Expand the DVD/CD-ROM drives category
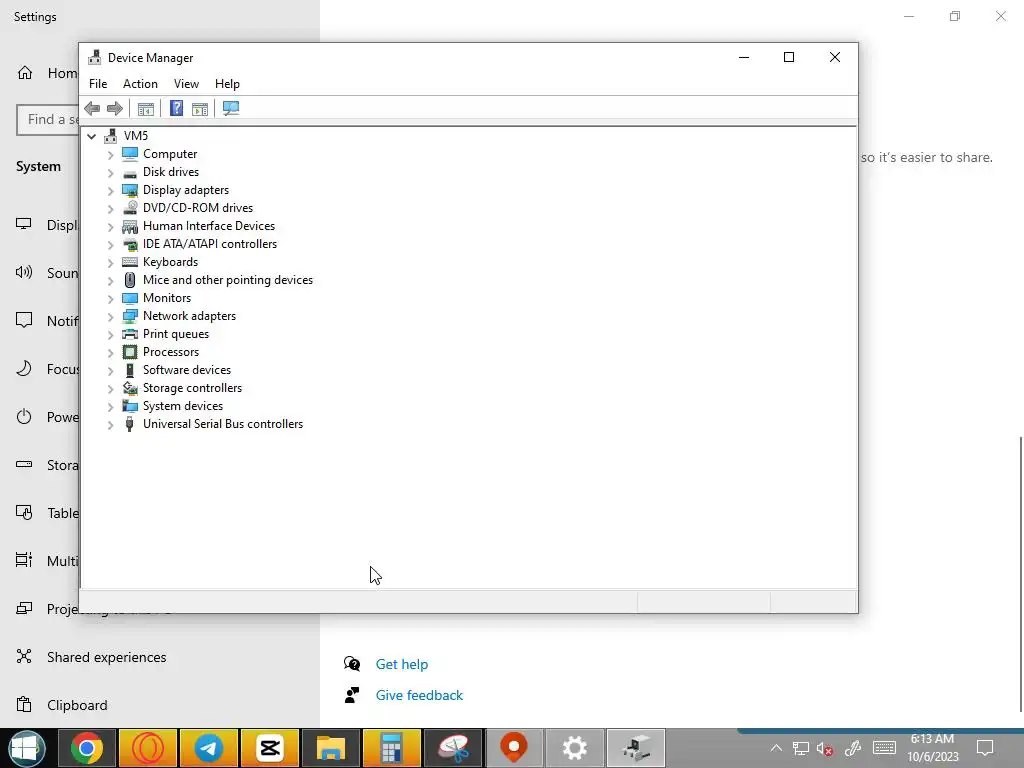The width and height of the screenshot is (1024, 768). 110,209
